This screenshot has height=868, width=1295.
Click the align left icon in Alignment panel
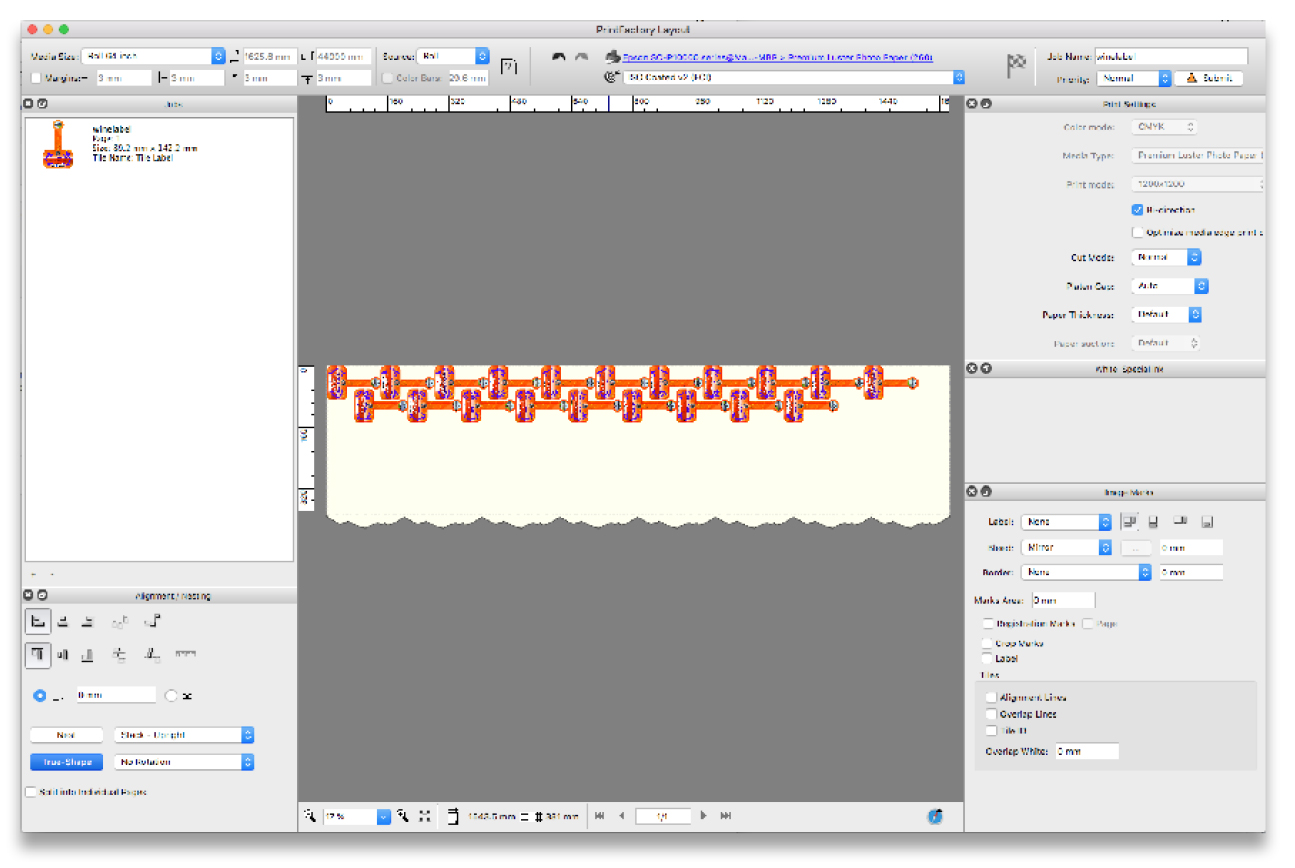(x=38, y=622)
